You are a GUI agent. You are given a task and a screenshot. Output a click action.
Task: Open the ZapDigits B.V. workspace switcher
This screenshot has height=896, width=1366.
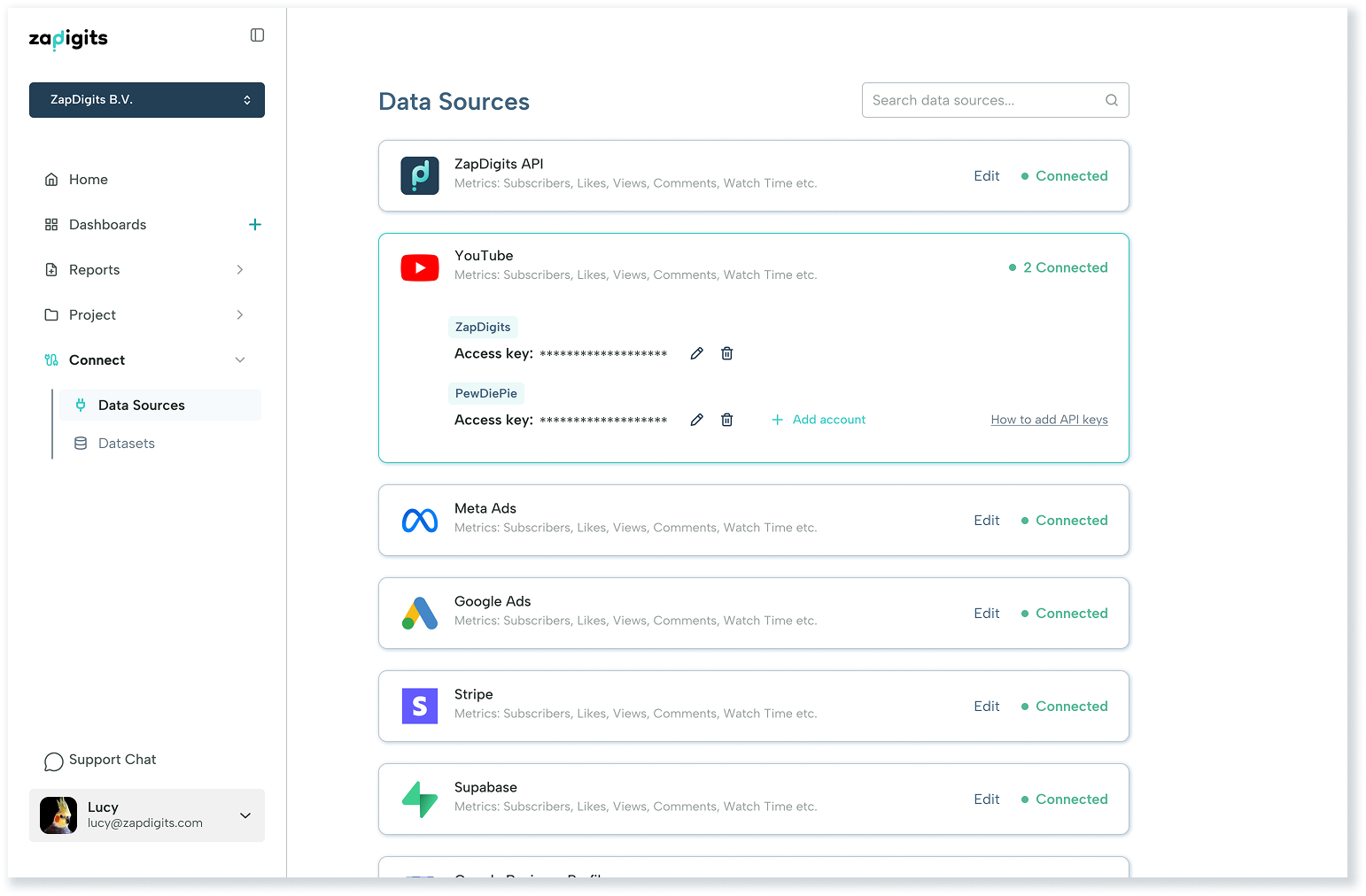(147, 100)
